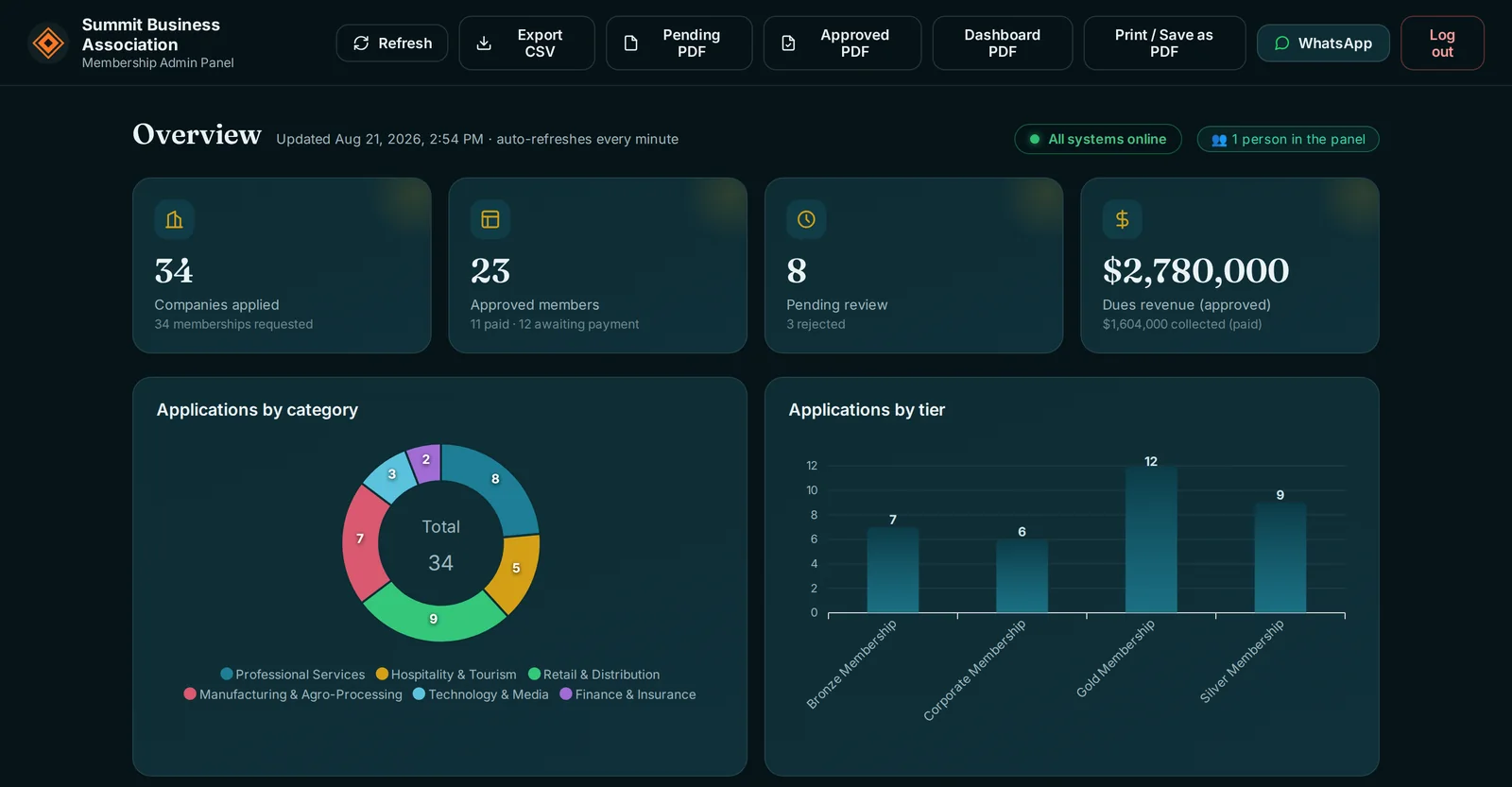Toggle Technology & Media legend entry
This screenshot has height=787, width=1512.
(x=481, y=694)
